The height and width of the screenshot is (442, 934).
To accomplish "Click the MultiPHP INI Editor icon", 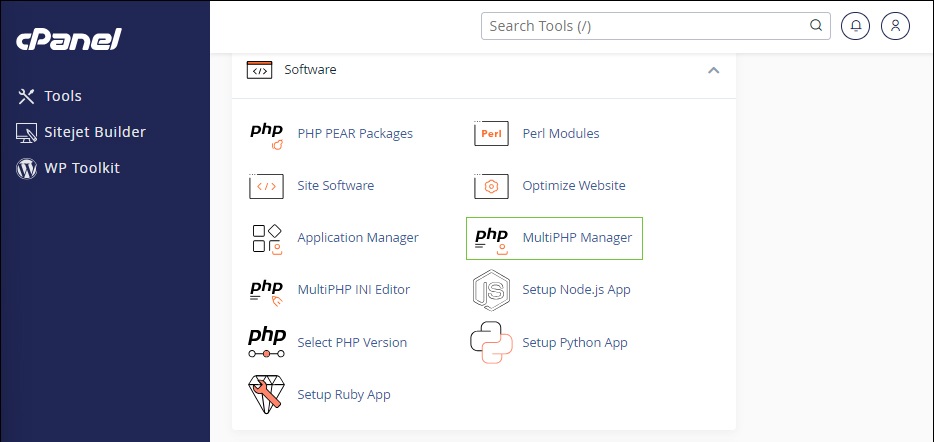I will (x=266, y=292).
